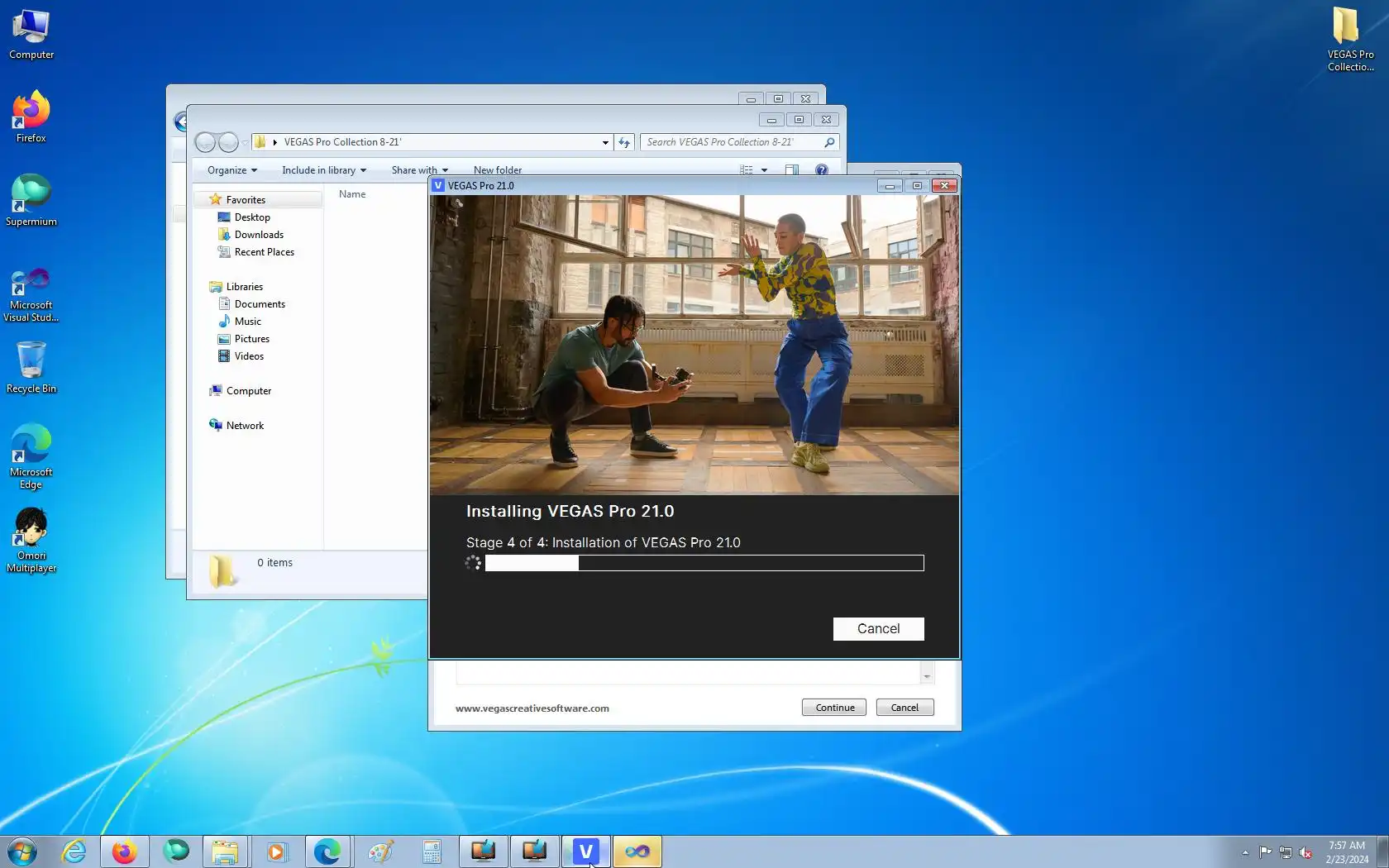Viewport: 1389px width, 868px height.
Task: Change the view with the Explorer view icon
Action: click(747, 170)
